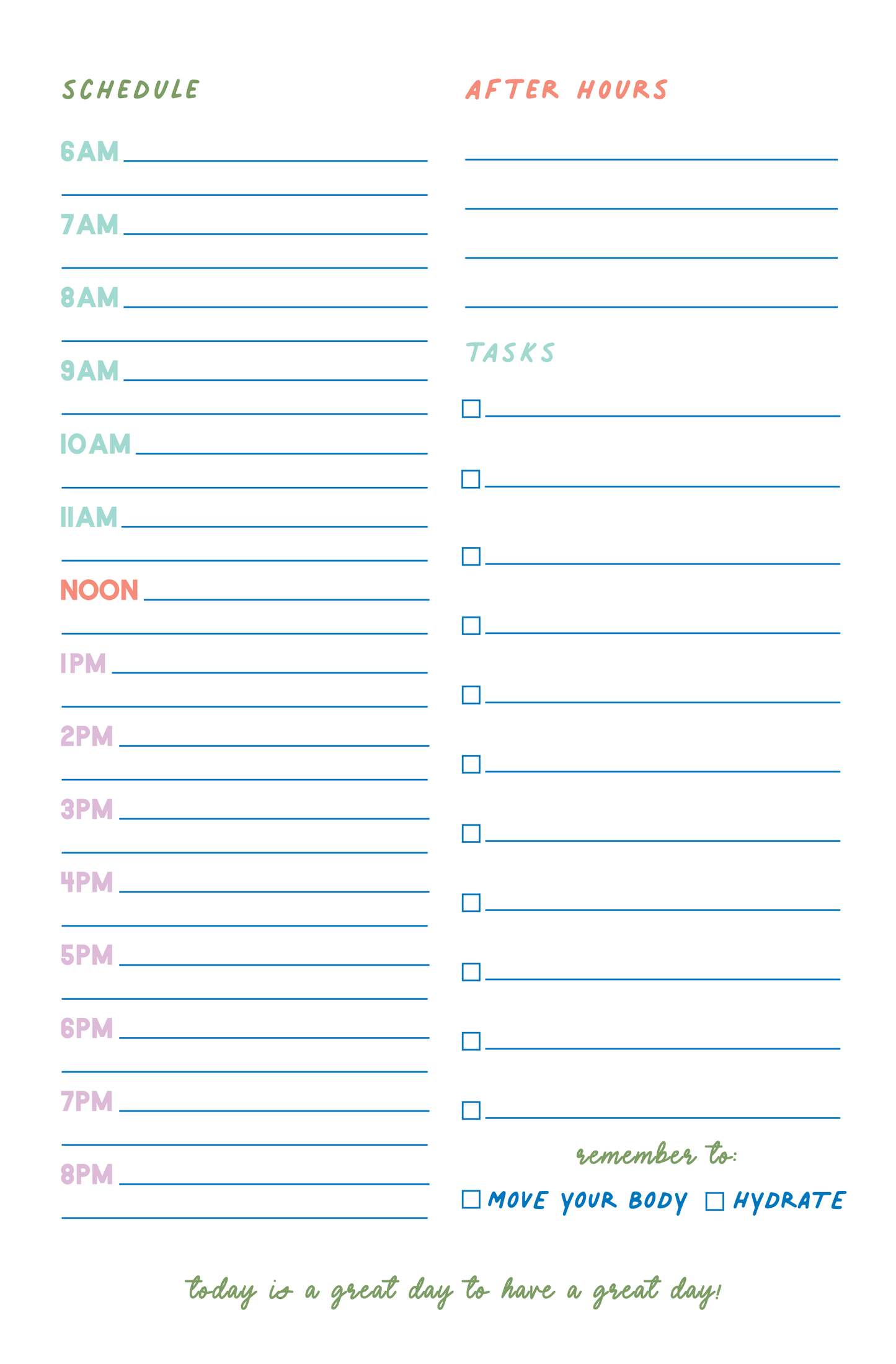Click the writing line beside 1PM
This screenshot has height=1364, width=896.
[270, 671]
